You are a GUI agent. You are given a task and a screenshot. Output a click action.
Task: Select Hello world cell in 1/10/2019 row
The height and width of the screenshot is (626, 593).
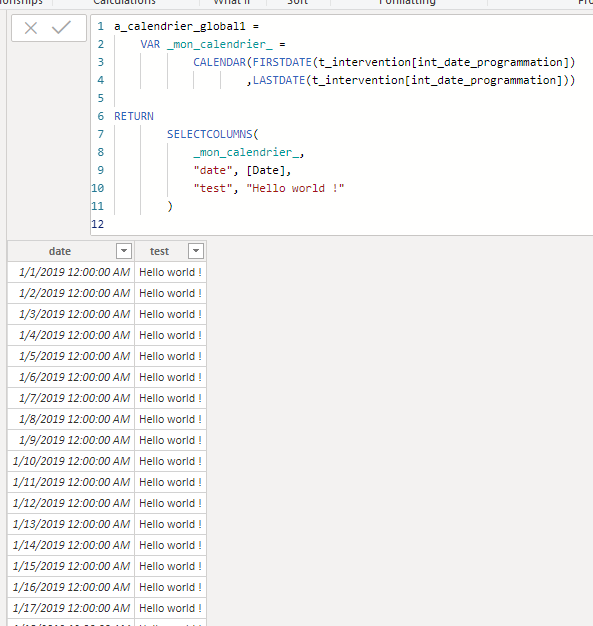click(x=171, y=461)
